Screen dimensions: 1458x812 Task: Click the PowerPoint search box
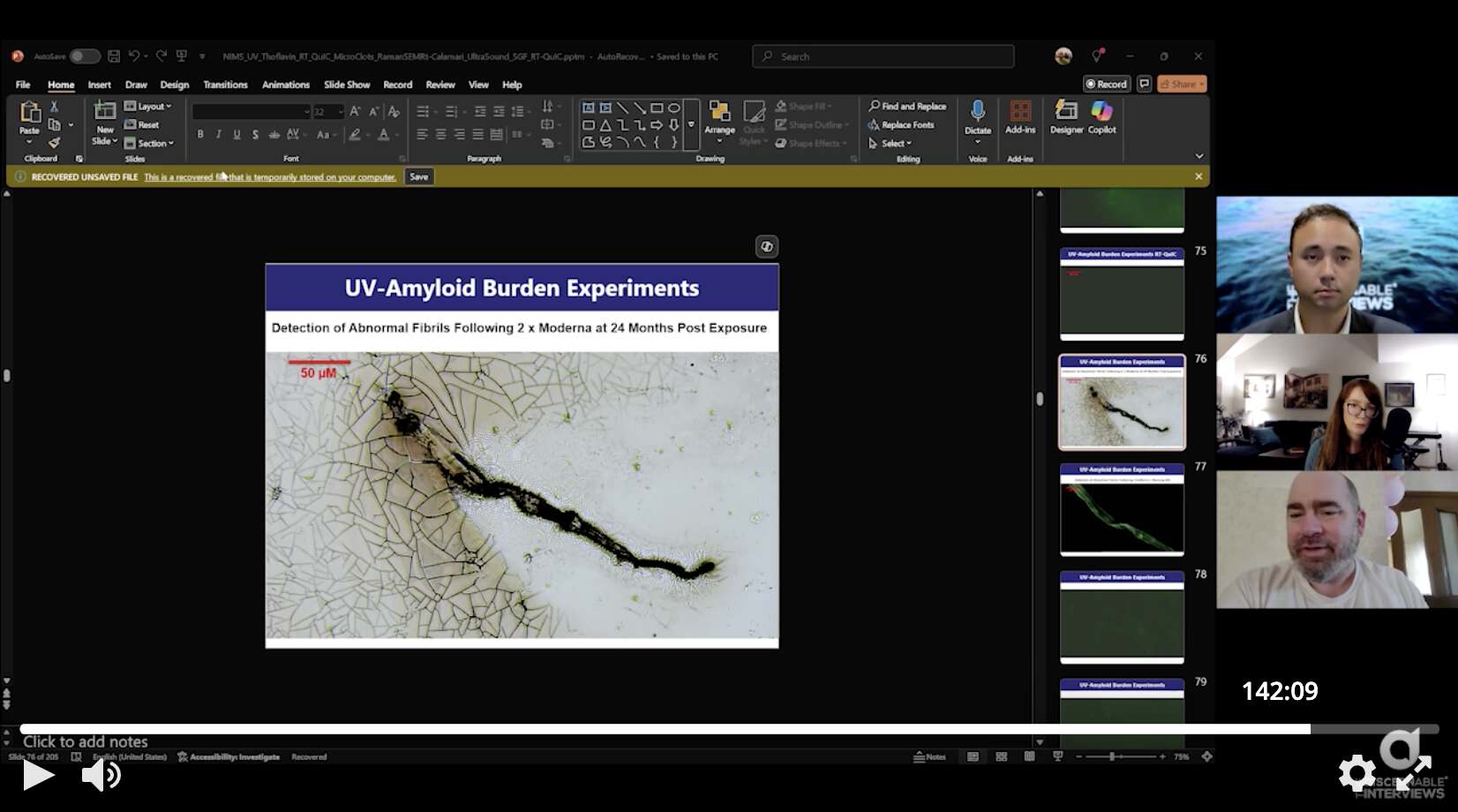(883, 56)
